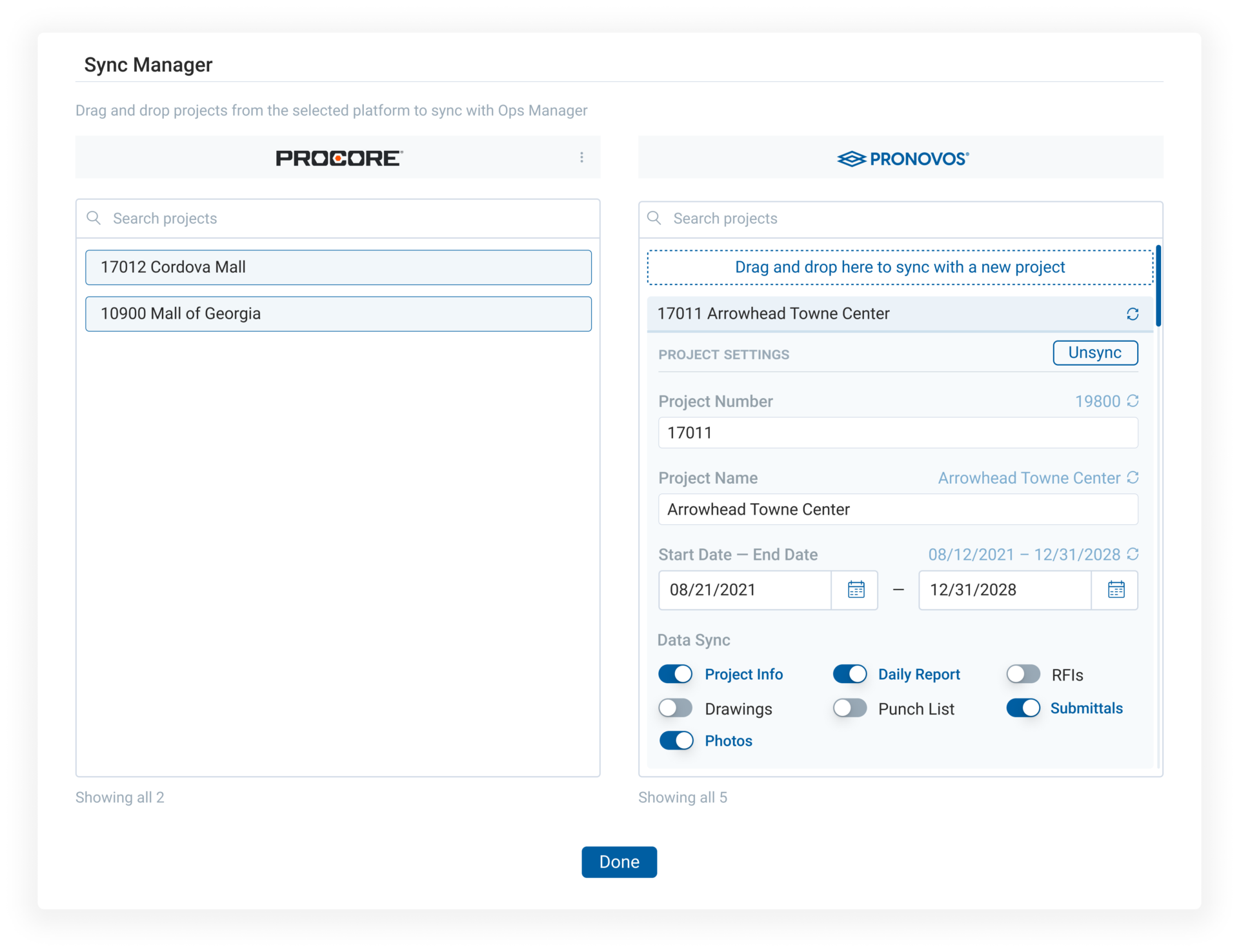Image resolution: width=1239 pixels, height=952 pixels.
Task: Click the end date field 12/31/2028
Action: coord(1005,590)
